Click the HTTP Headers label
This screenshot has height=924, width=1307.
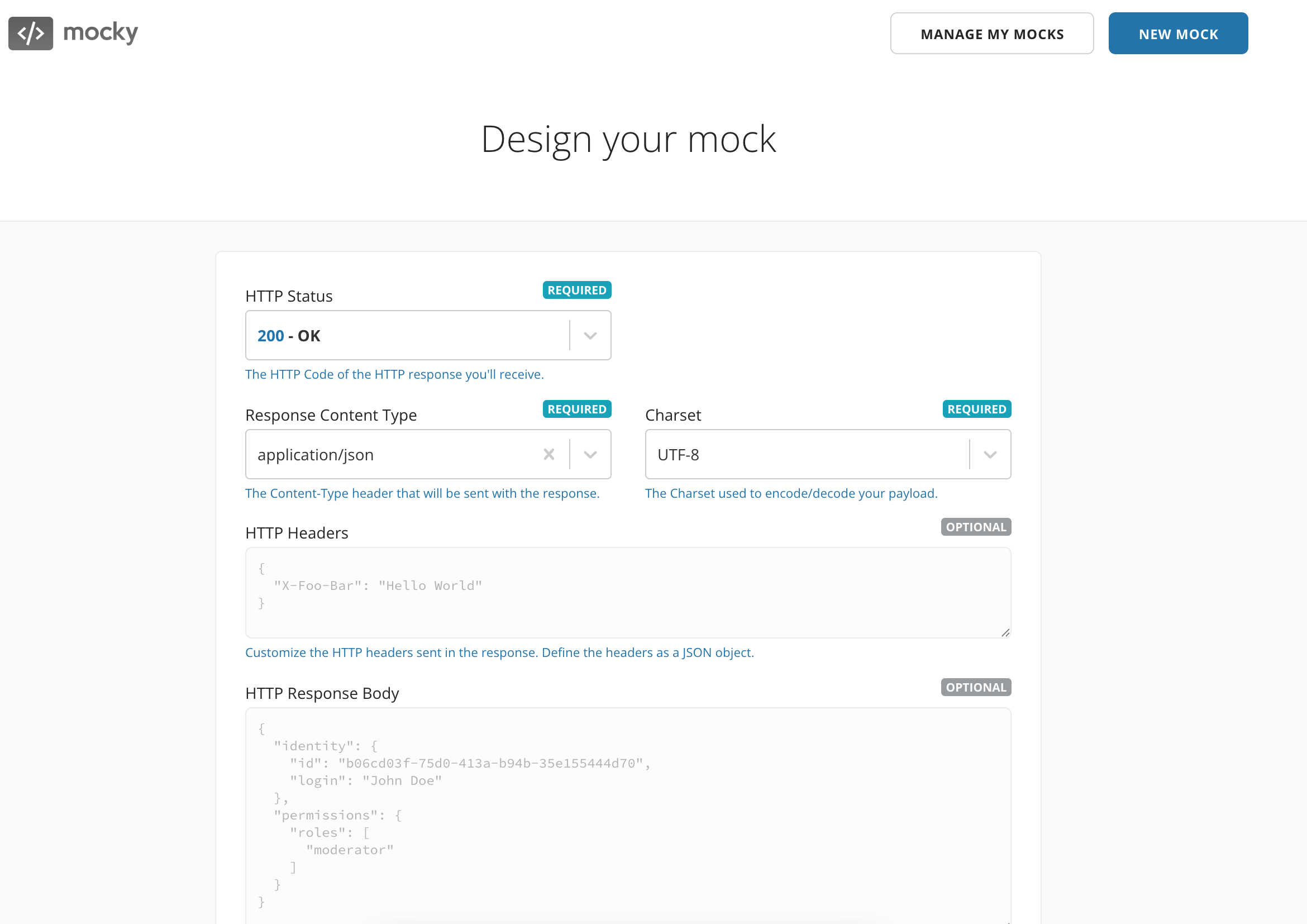[x=297, y=533]
